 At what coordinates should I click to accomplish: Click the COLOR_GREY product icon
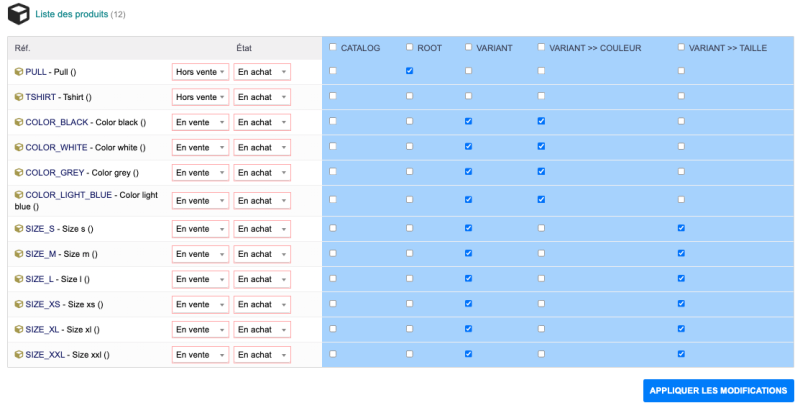pos(19,172)
